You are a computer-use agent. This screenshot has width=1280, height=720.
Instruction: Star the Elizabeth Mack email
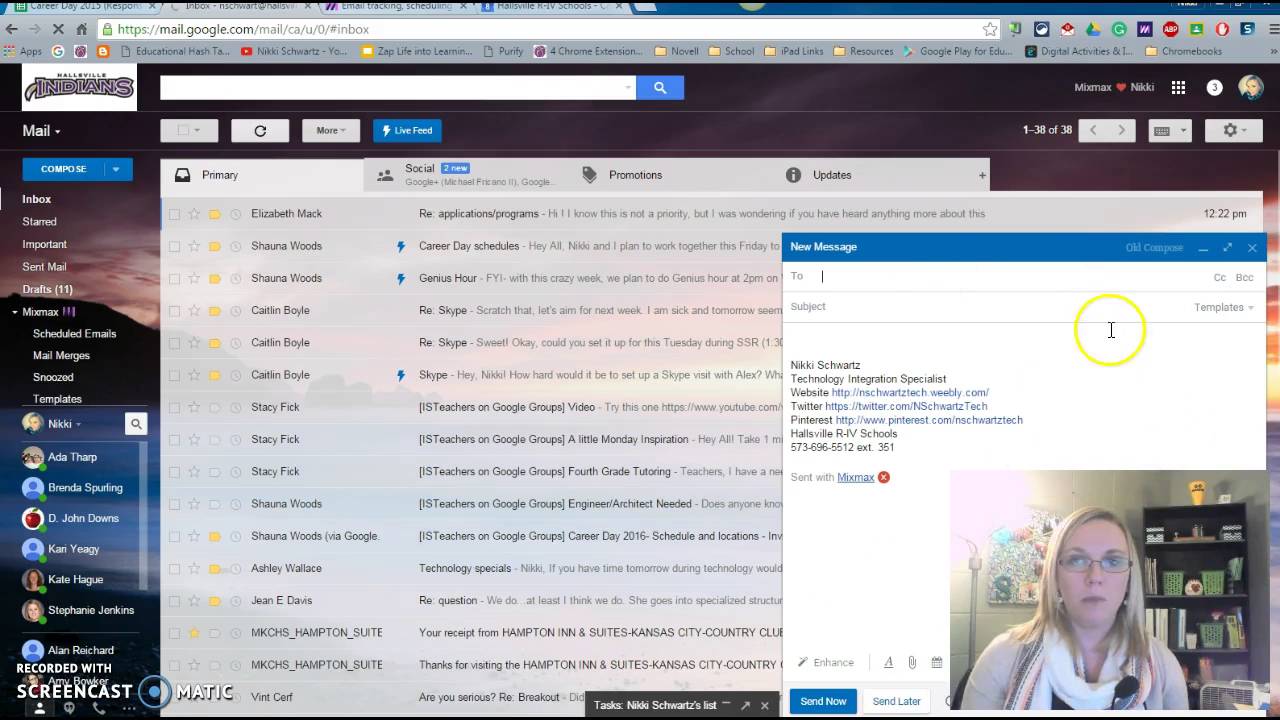point(194,214)
